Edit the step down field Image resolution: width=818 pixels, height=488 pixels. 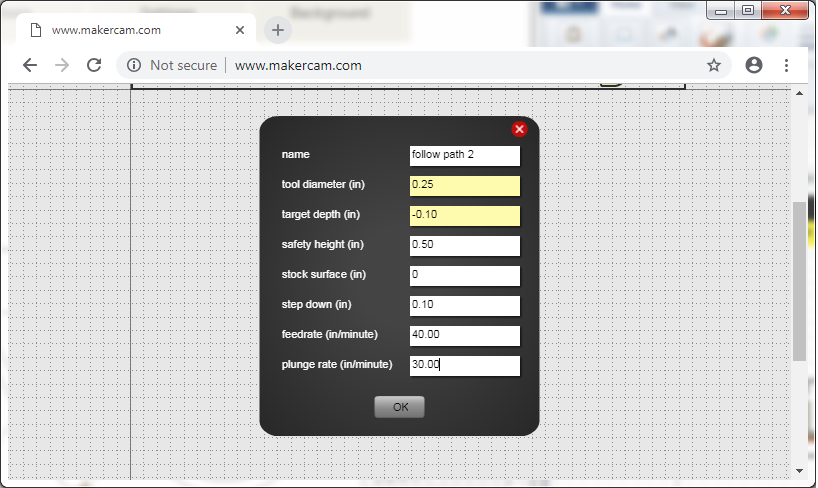coord(465,305)
